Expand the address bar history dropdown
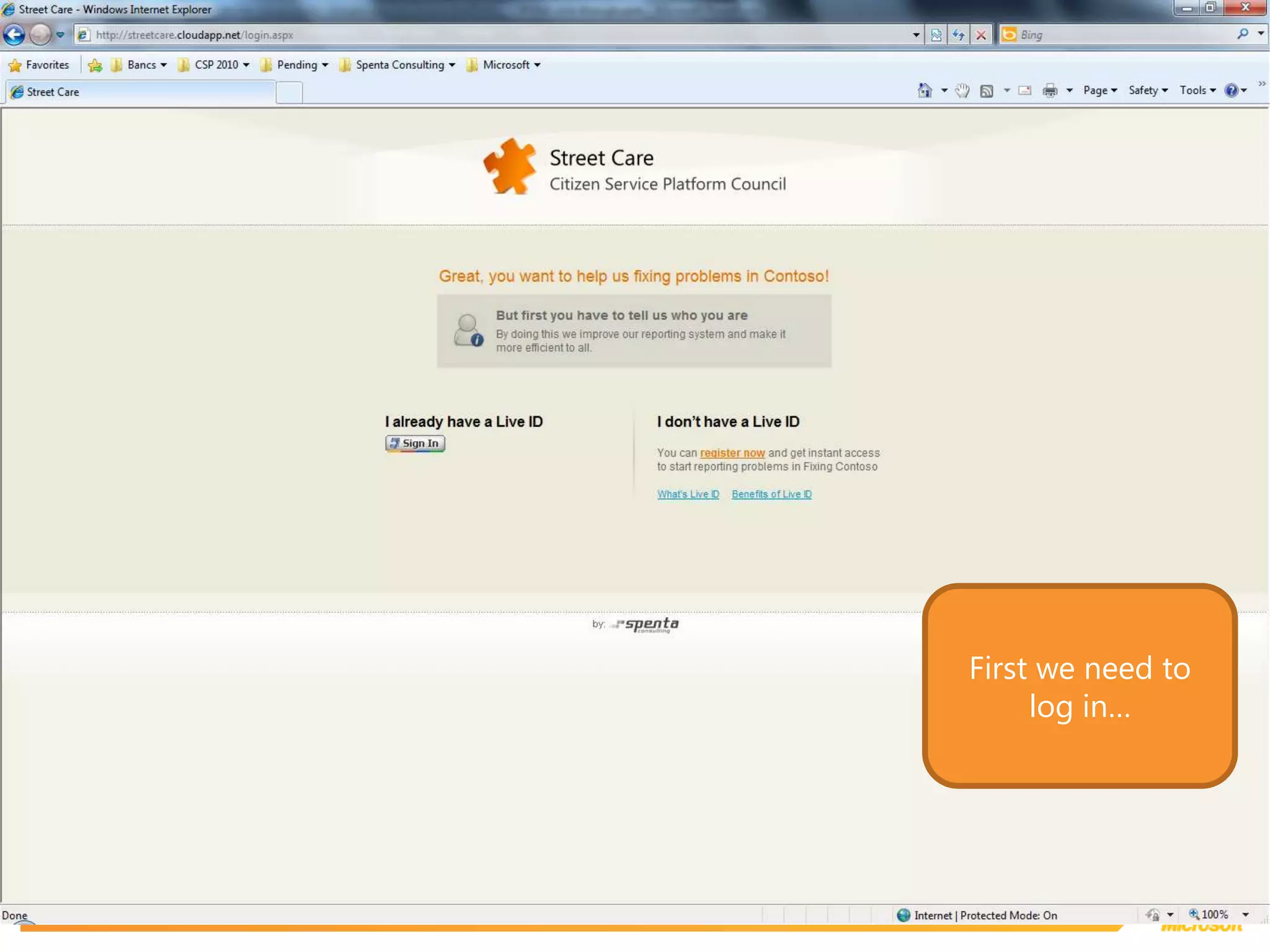 click(x=916, y=35)
